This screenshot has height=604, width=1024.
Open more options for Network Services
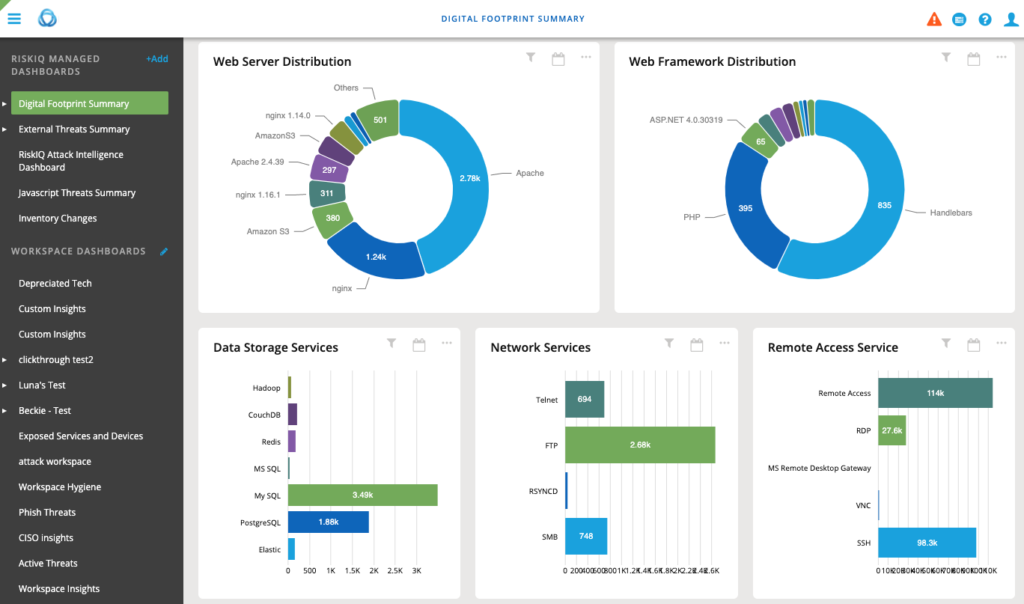[724, 343]
